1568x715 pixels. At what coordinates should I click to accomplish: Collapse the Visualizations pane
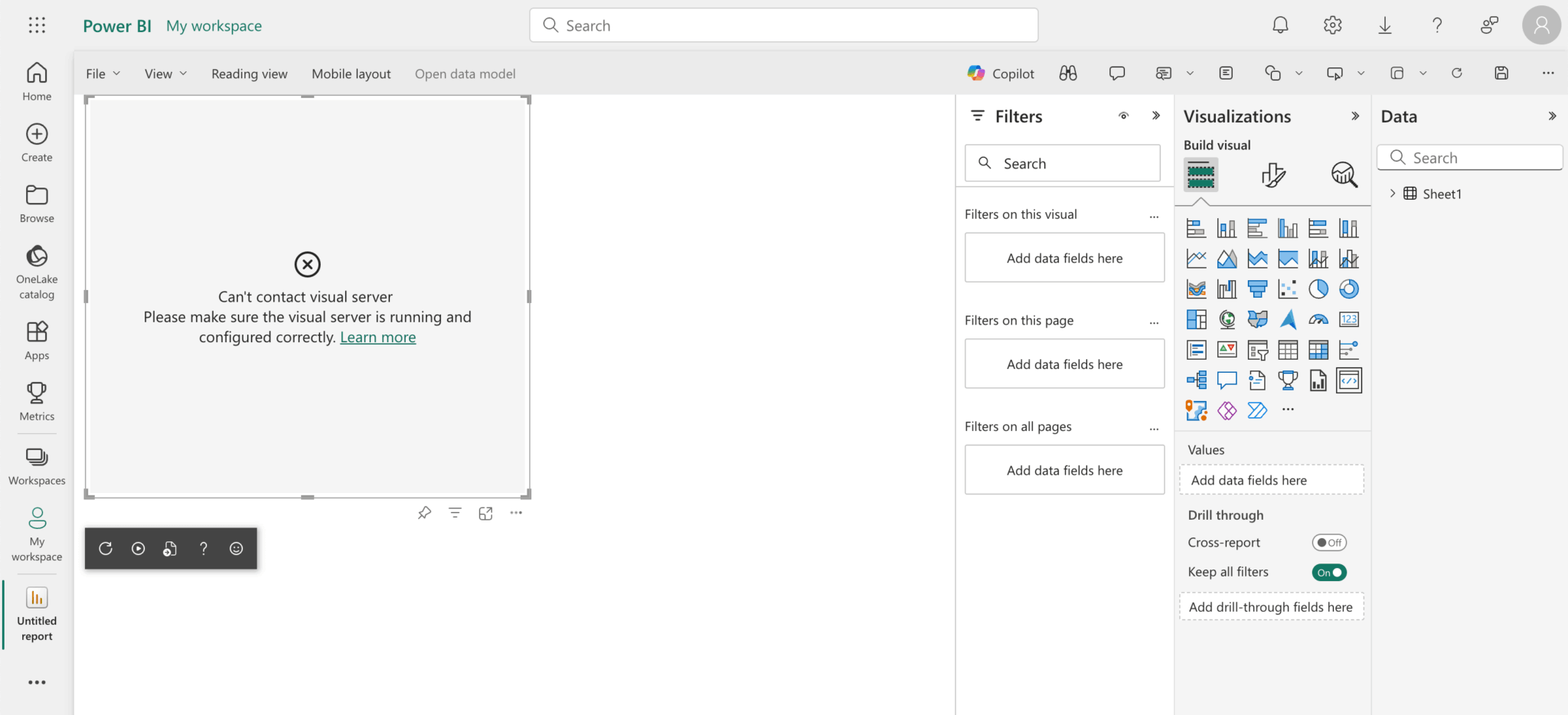[x=1355, y=116]
